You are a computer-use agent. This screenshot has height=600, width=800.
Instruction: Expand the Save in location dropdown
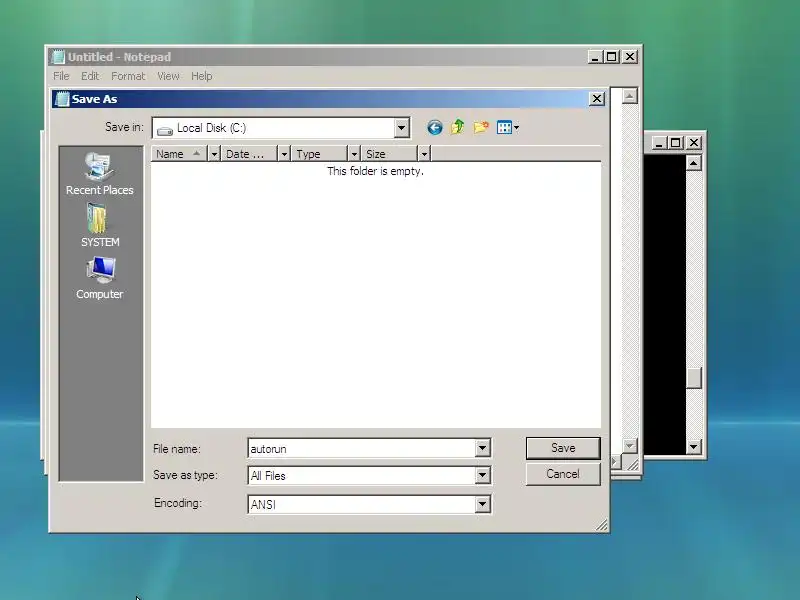[x=402, y=128]
